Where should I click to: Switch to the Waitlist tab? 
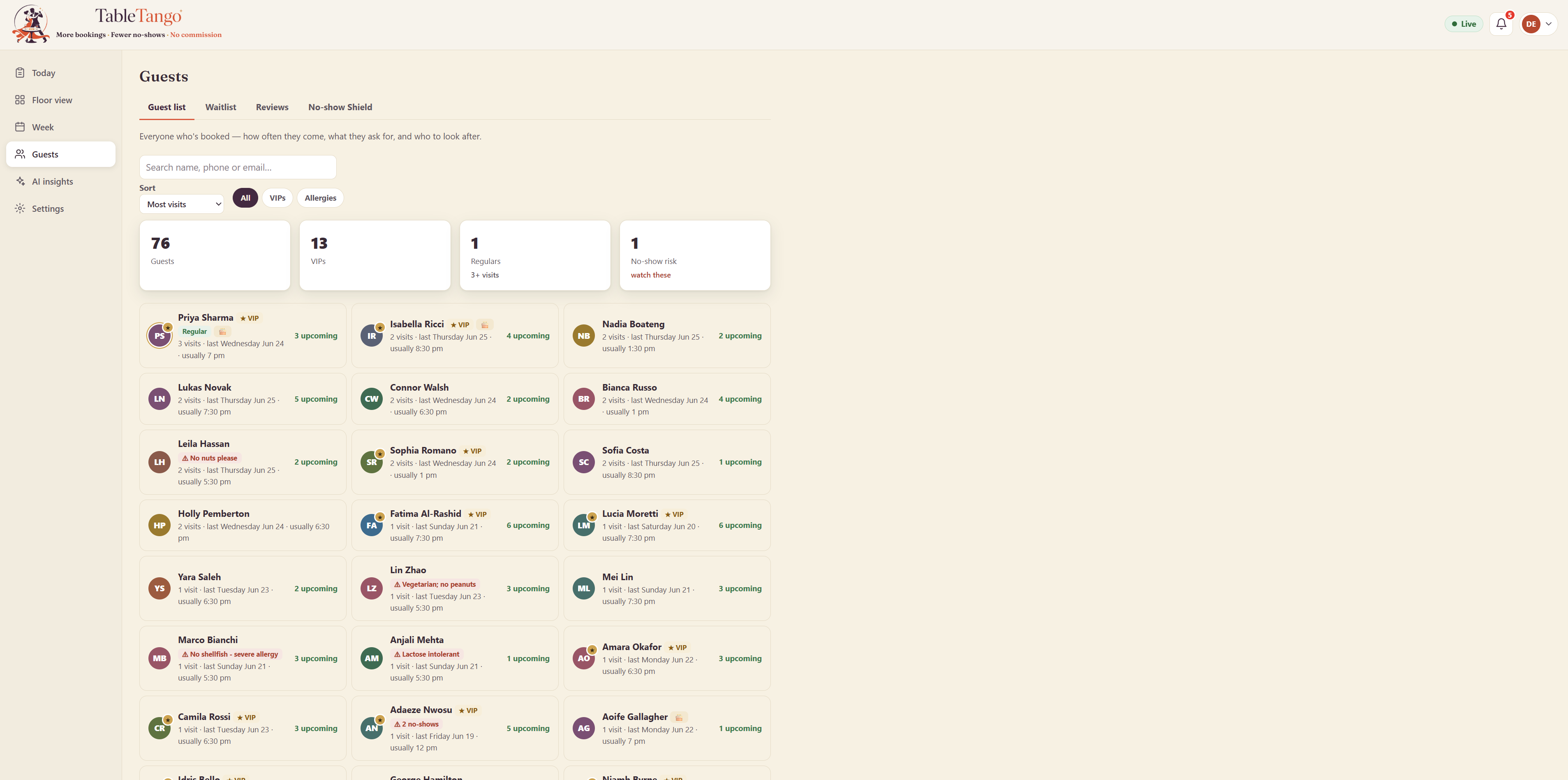tap(220, 107)
